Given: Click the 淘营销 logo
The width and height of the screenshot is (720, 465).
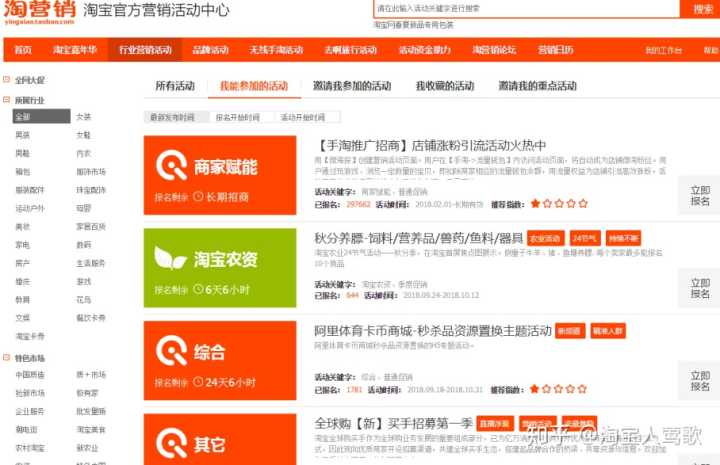Looking at the screenshot, I should [39, 11].
